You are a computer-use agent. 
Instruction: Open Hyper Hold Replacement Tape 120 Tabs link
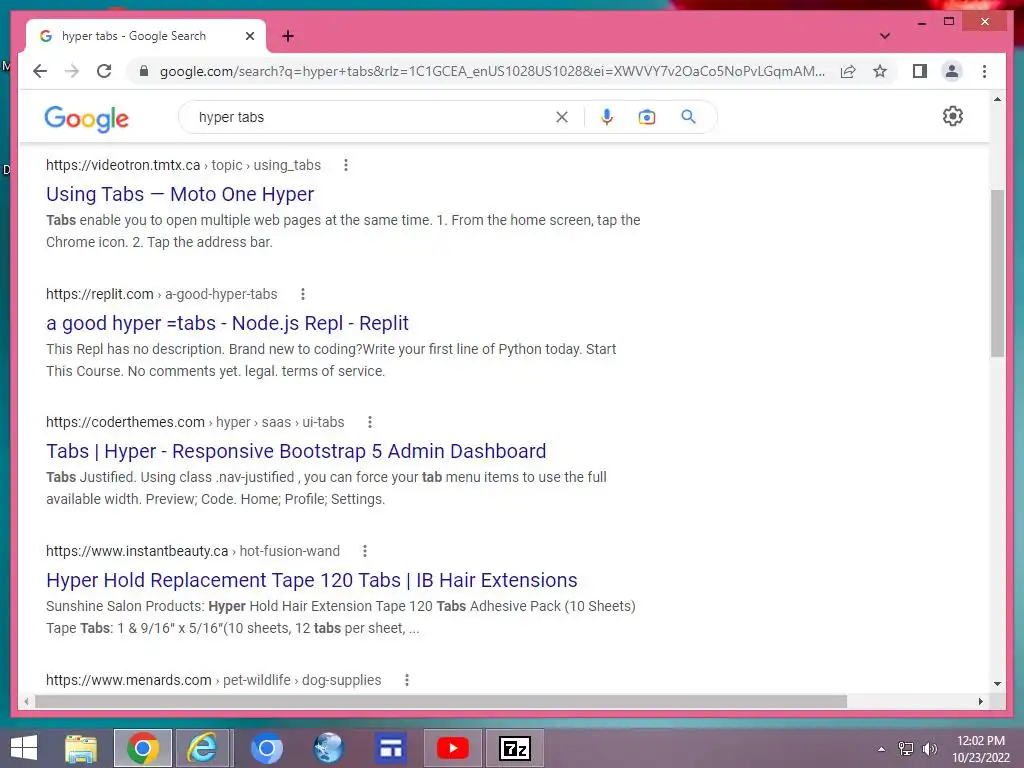tap(312, 580)
